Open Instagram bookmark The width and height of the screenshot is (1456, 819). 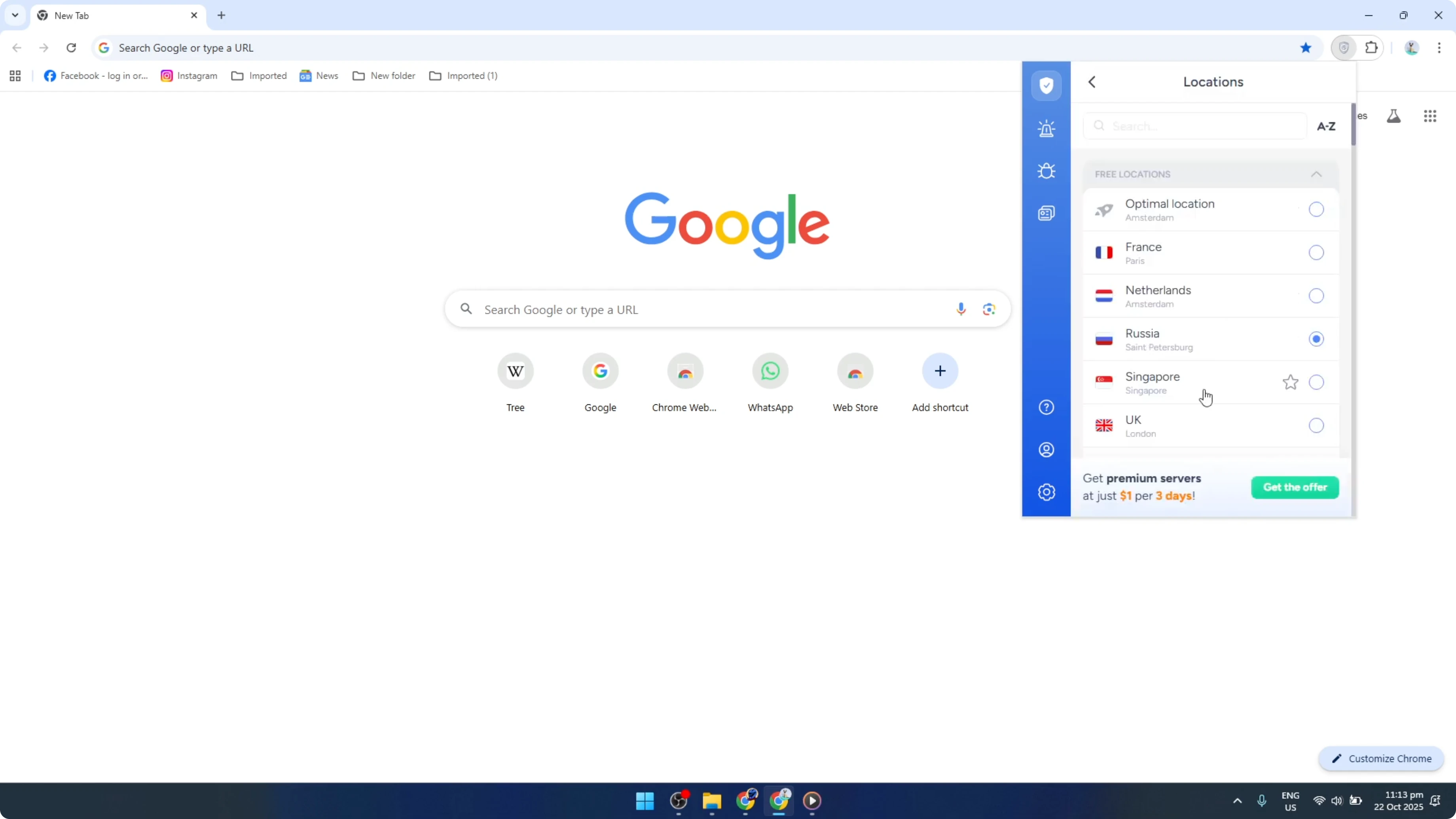coord(190,76)
